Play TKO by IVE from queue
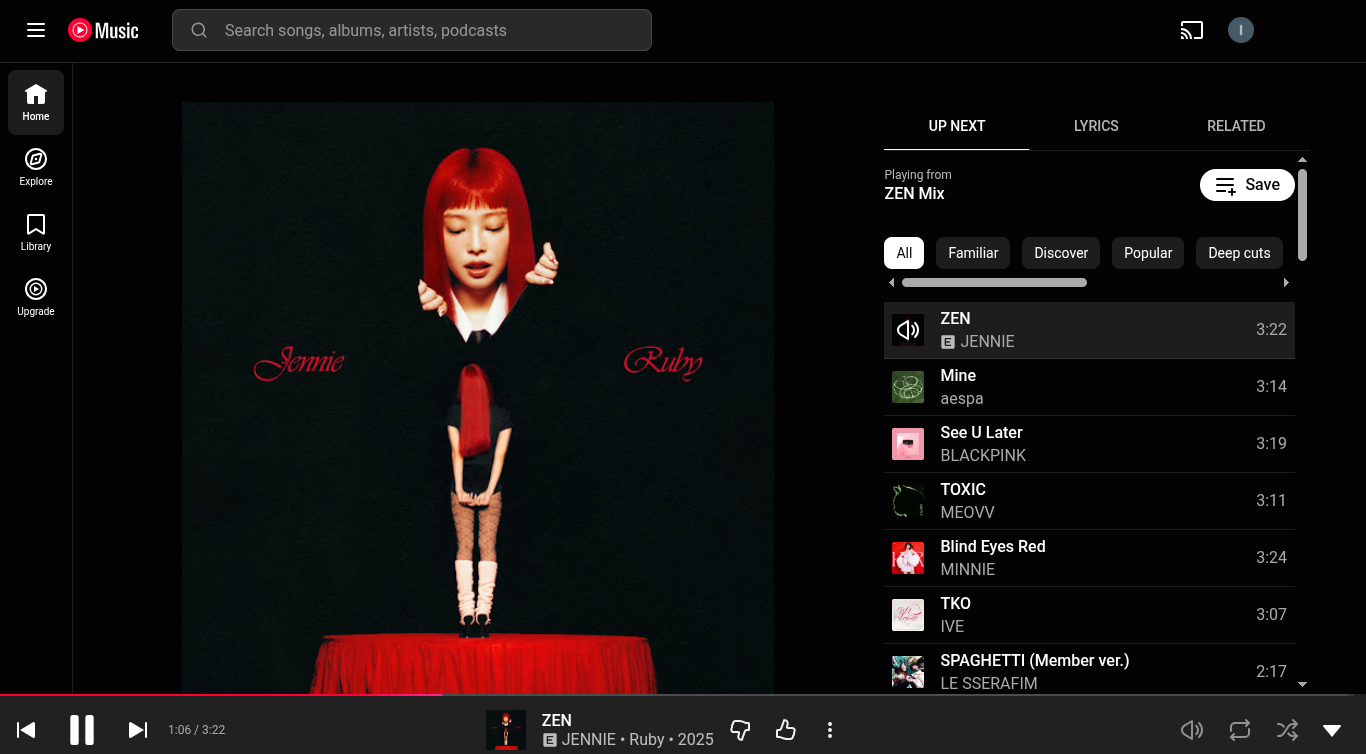The image size is (1366, 754). tap(1089, 615)
